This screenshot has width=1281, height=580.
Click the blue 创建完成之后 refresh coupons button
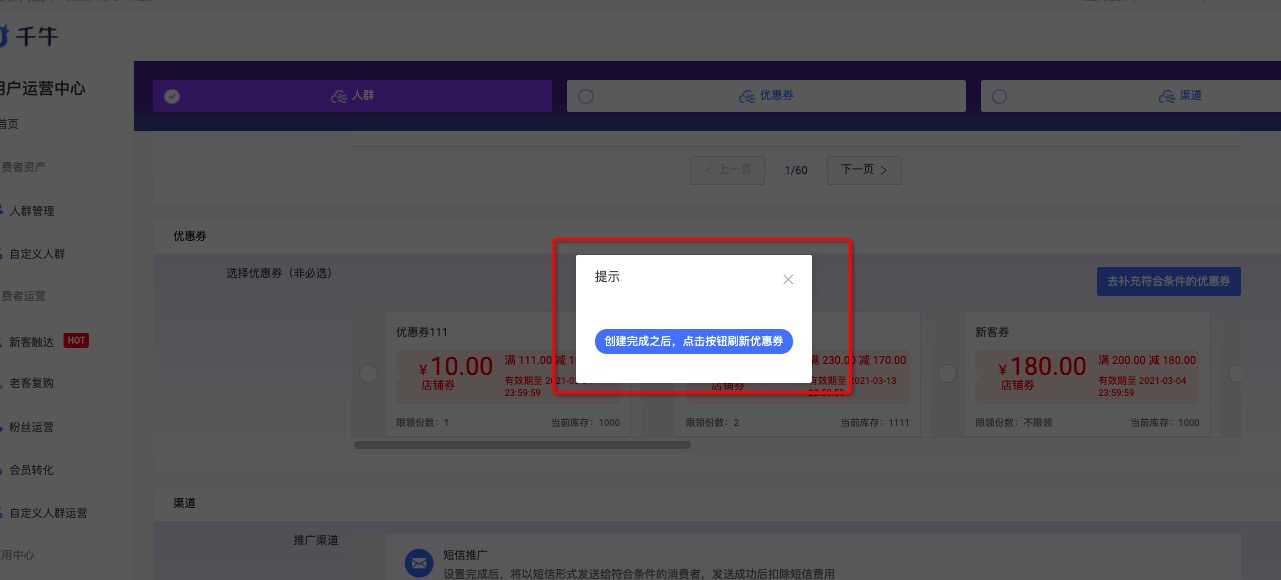694,341
